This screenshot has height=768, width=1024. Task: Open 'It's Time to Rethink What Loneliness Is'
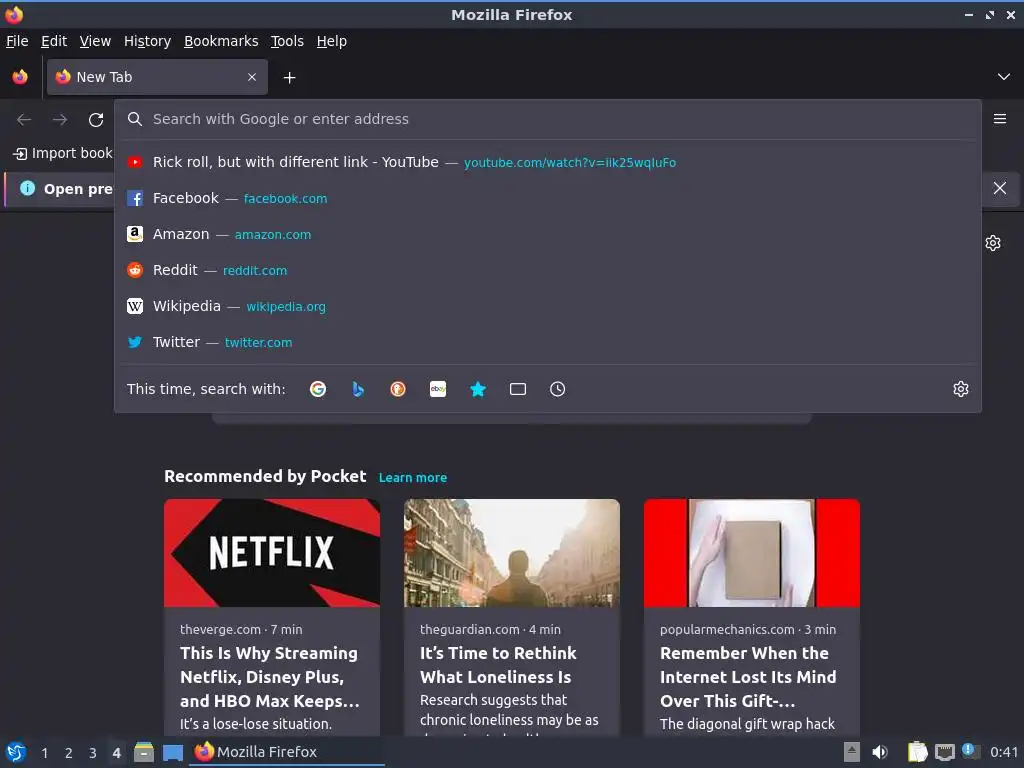tap(498, 665)
